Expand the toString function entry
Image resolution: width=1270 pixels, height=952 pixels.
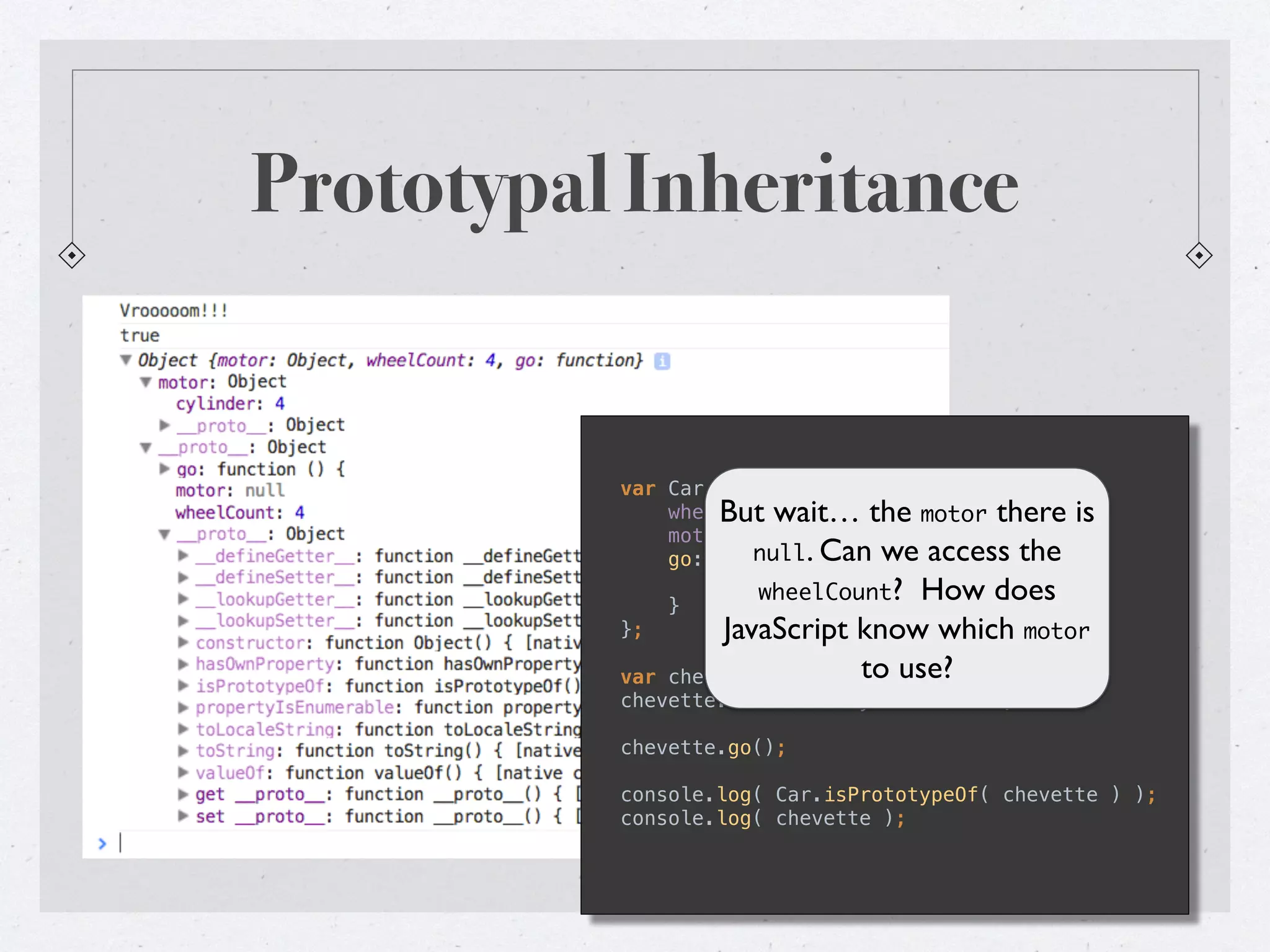[x=183, y=751]
